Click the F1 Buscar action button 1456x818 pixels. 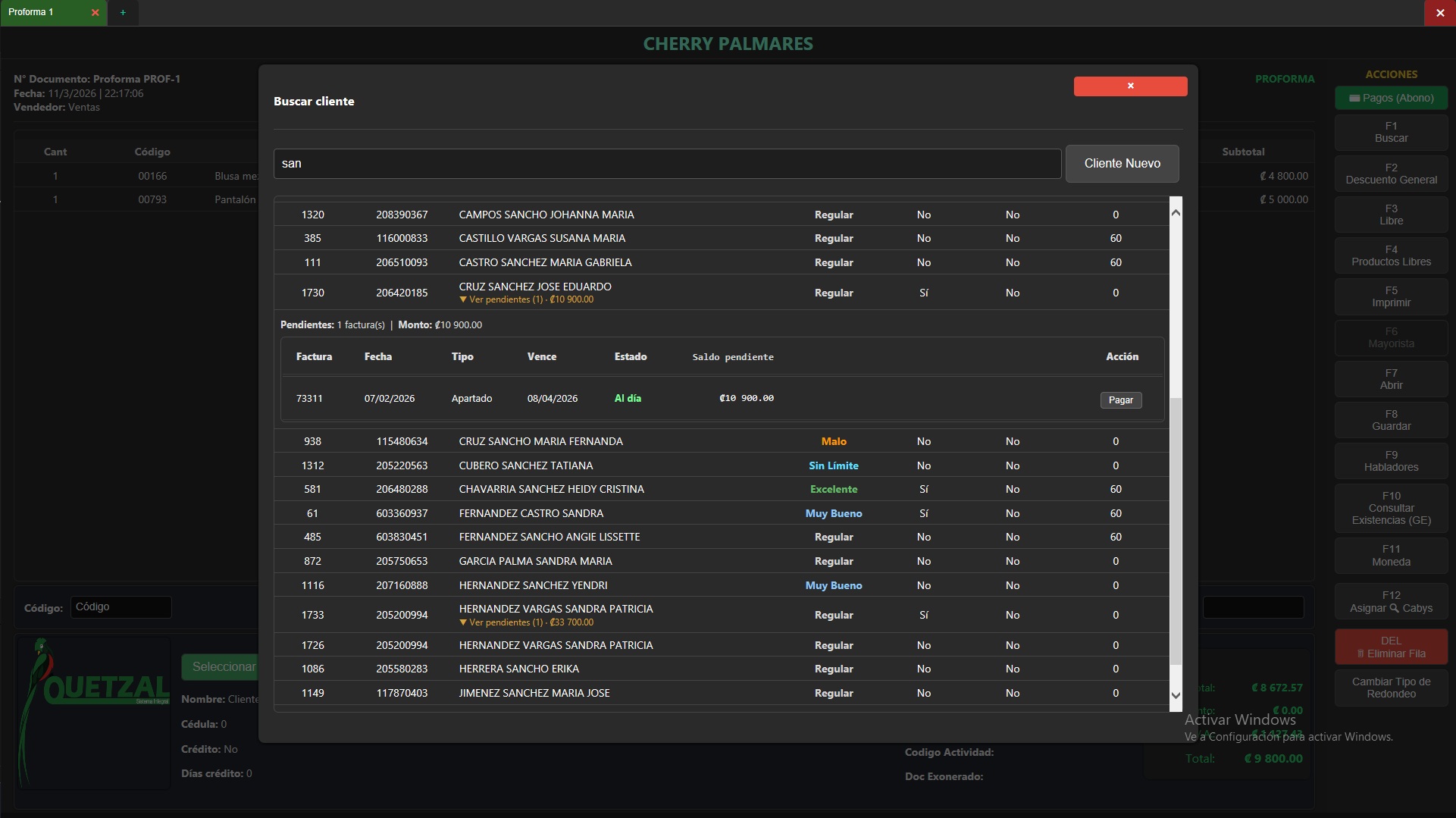pos(1391,132)
